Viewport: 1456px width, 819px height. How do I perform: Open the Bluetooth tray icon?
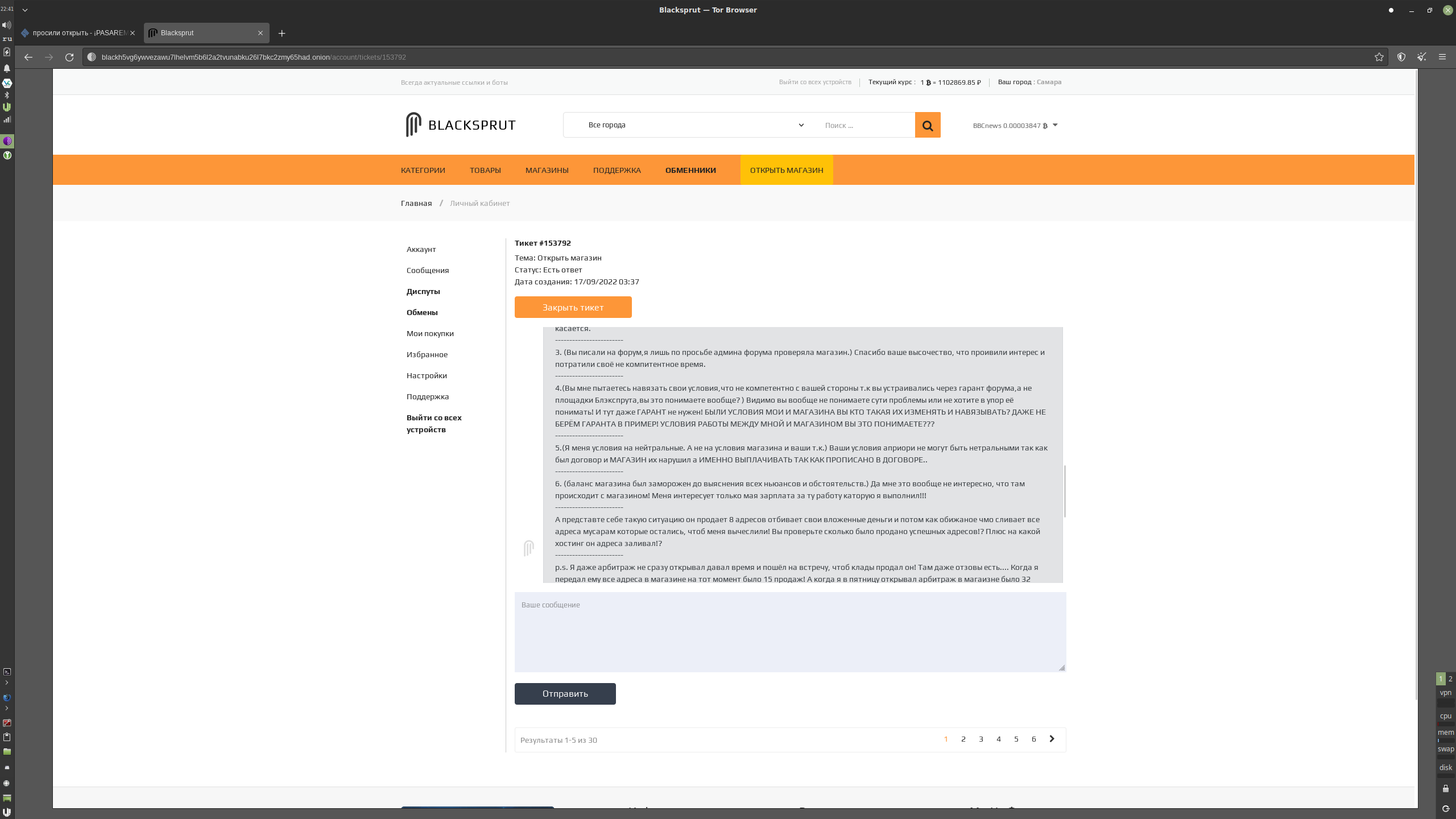click(x=7, y=95)
